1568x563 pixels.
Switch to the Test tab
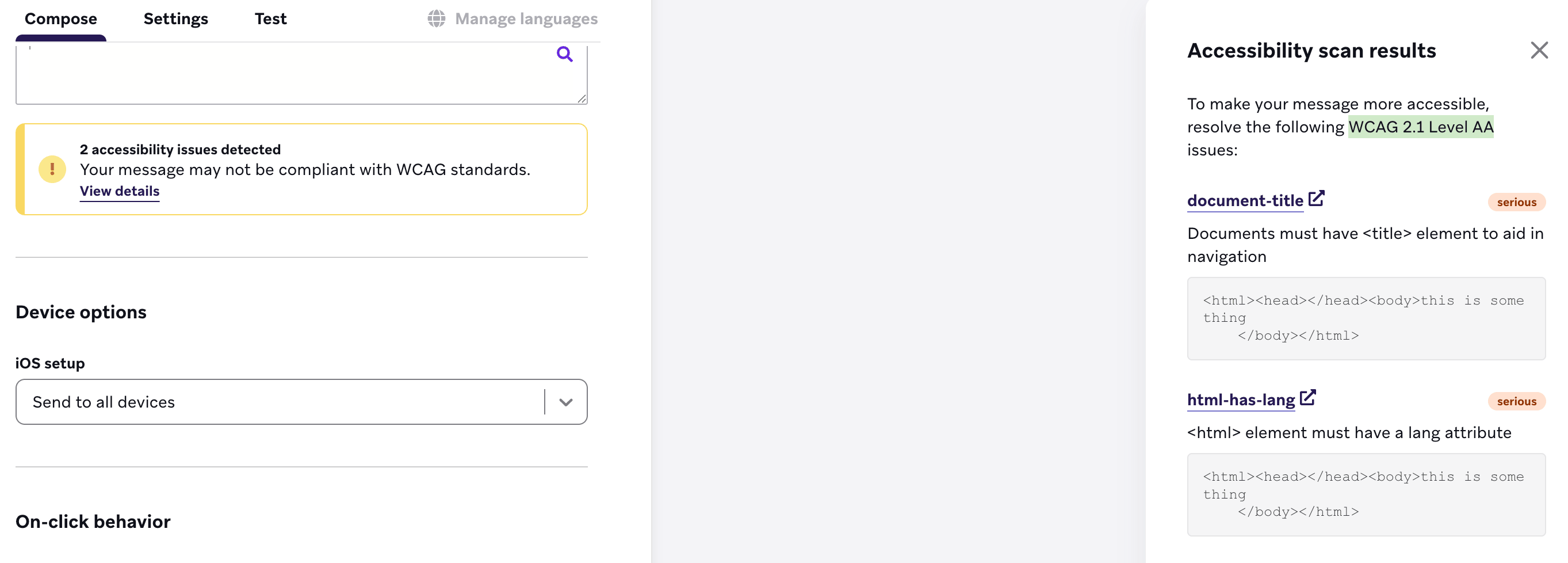tap(270, 19)
